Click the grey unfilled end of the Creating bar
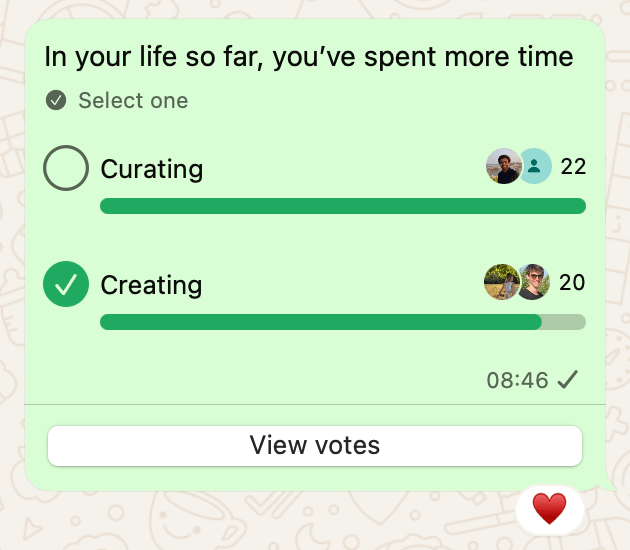The width and height of the screenshot is (630, 550). tap(564, 322)
